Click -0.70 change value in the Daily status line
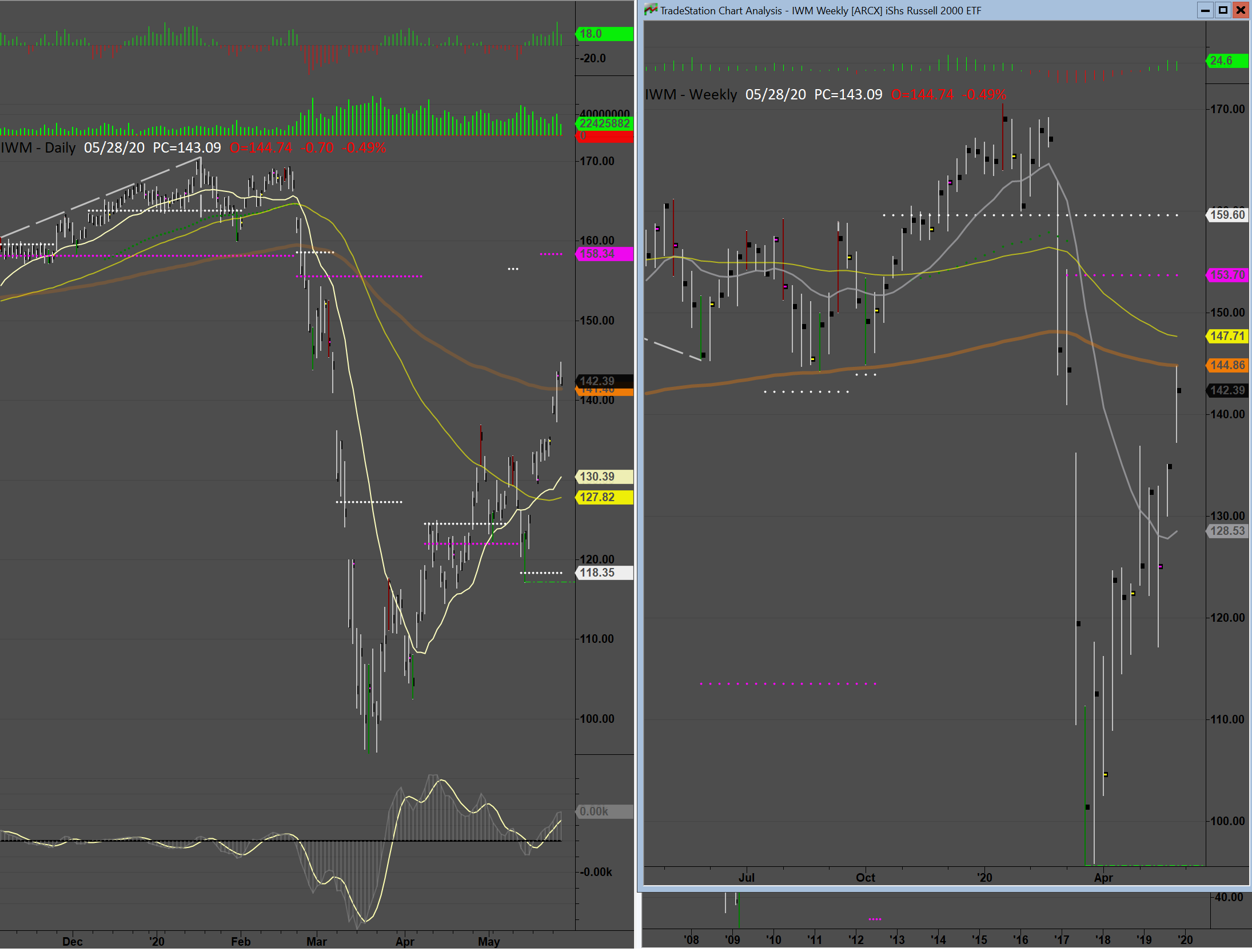Image resolution: width=1252 pixels, height=952 pixels. click(x=318, y=147)
